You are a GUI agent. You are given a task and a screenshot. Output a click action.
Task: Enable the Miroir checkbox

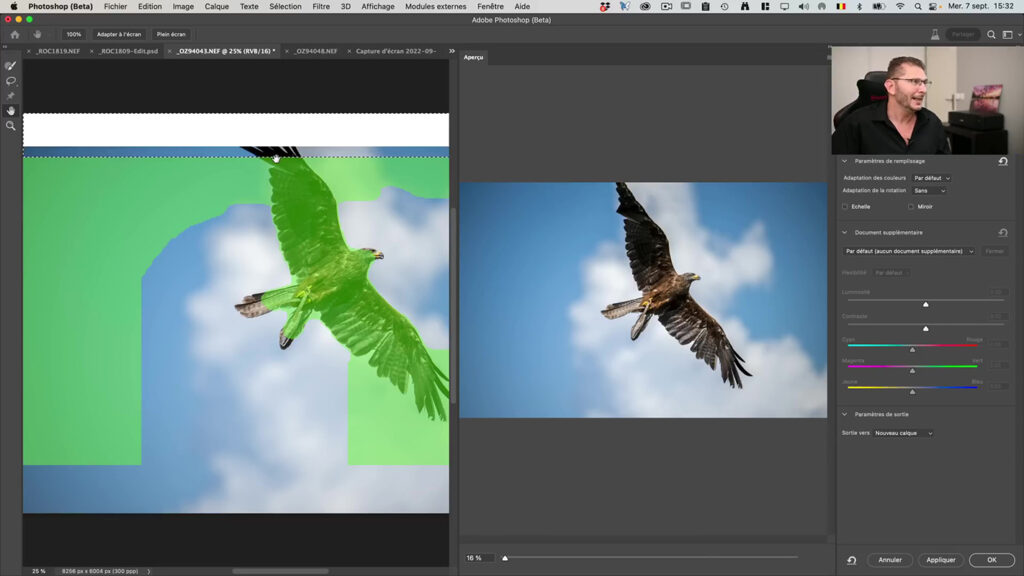point(911,207)
